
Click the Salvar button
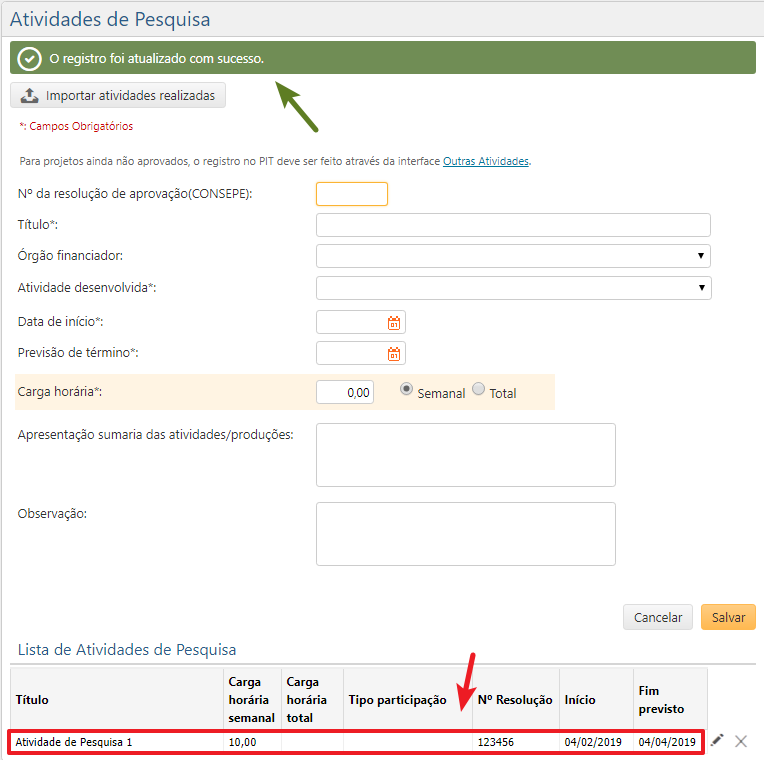click(728, 617)
